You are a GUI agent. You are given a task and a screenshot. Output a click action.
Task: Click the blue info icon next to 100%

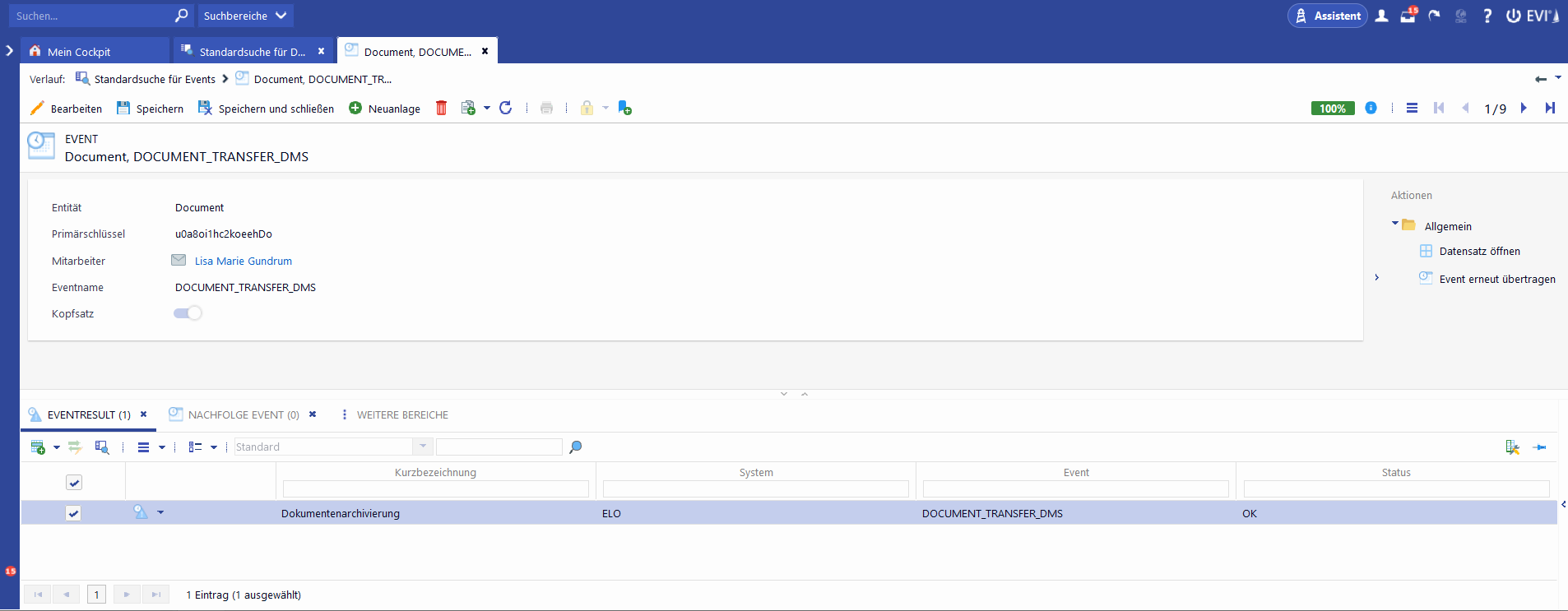pyautogui.click(x=1371, y=108)
